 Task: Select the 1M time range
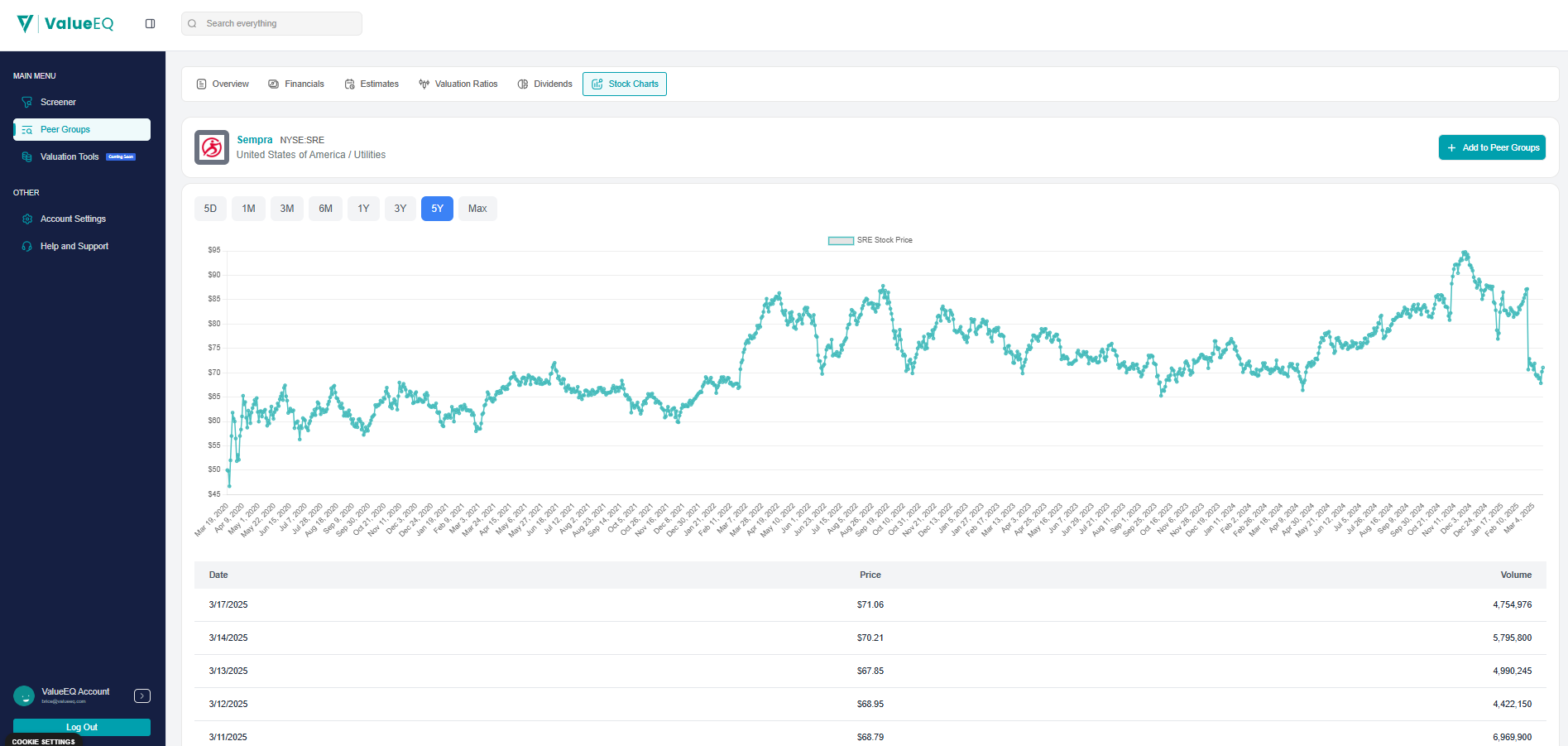click(248, 209)
